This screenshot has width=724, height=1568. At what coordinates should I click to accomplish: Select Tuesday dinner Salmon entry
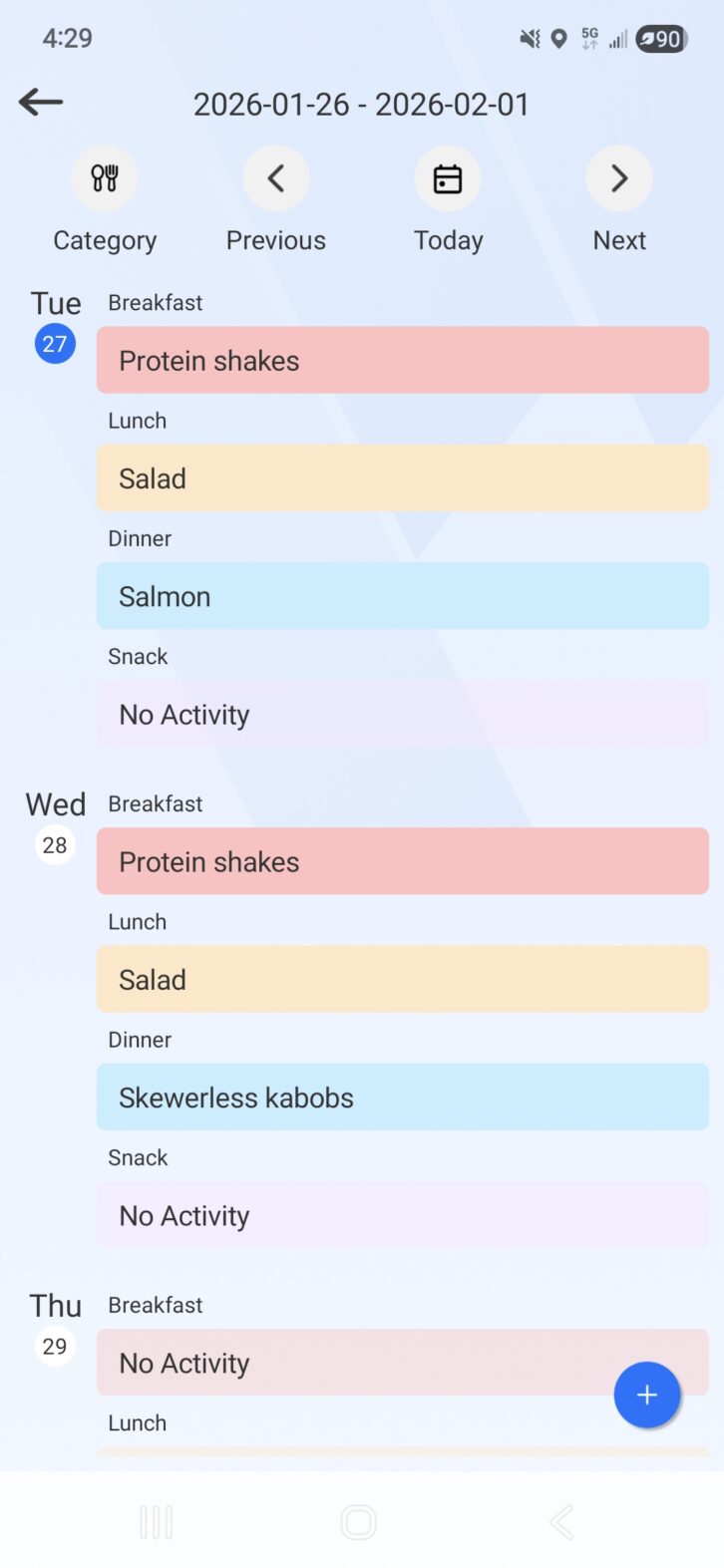tap(402, 596)
